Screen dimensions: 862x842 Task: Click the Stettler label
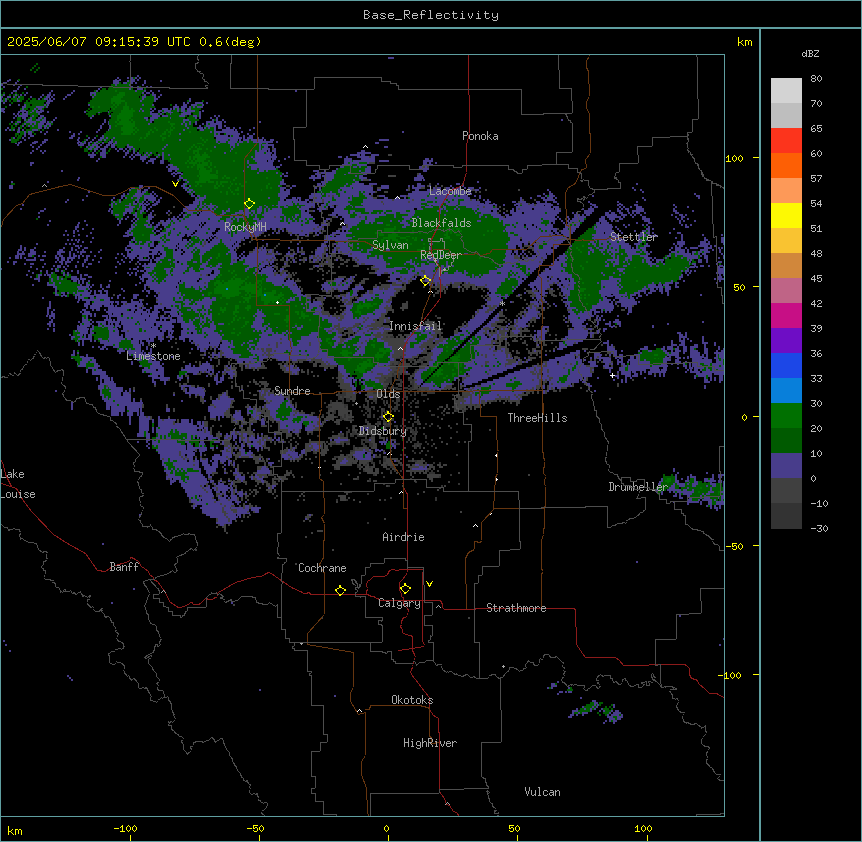coord(634,237)
